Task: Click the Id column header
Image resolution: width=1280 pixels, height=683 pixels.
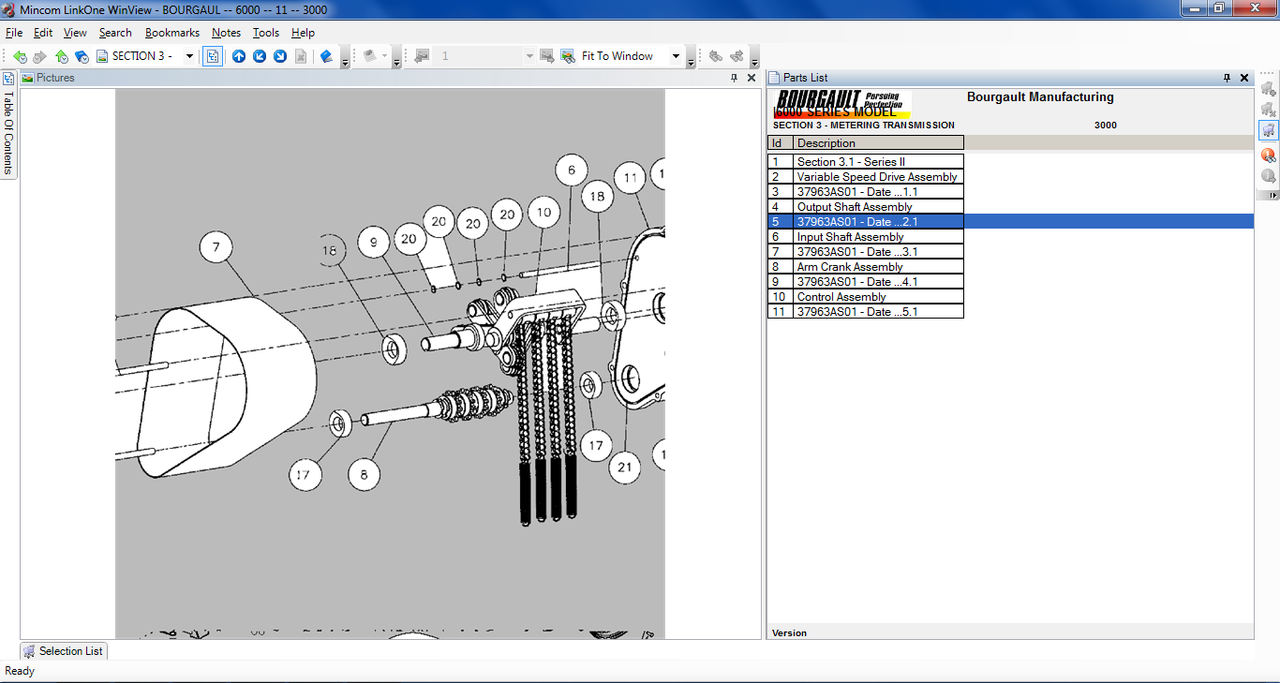Action: coord(780,143)
